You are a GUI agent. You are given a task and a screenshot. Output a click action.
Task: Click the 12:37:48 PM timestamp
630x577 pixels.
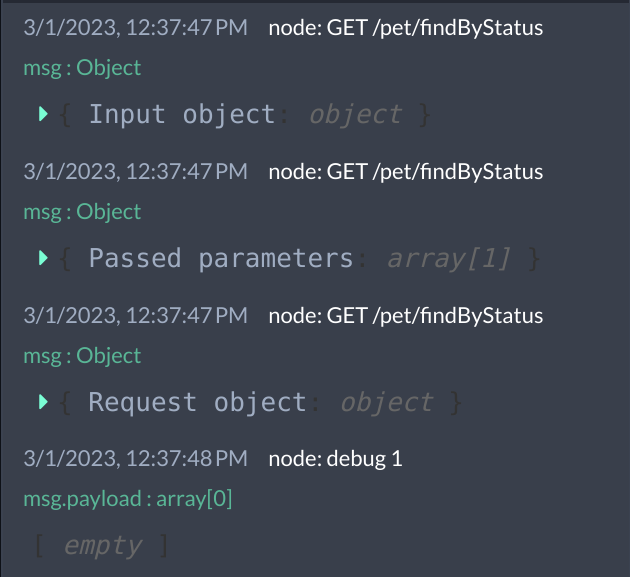(135, 459)
